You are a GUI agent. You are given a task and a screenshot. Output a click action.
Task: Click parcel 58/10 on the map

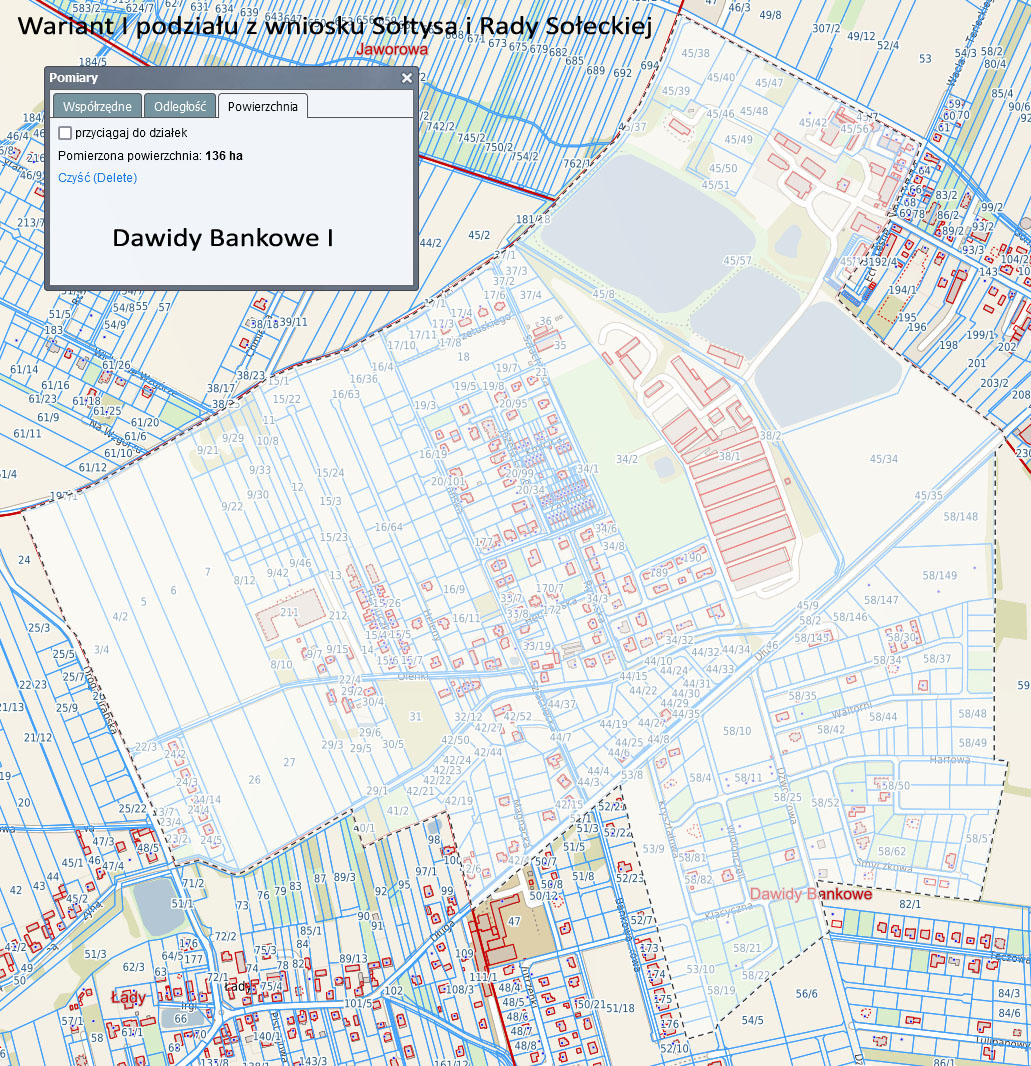point(737,732)
